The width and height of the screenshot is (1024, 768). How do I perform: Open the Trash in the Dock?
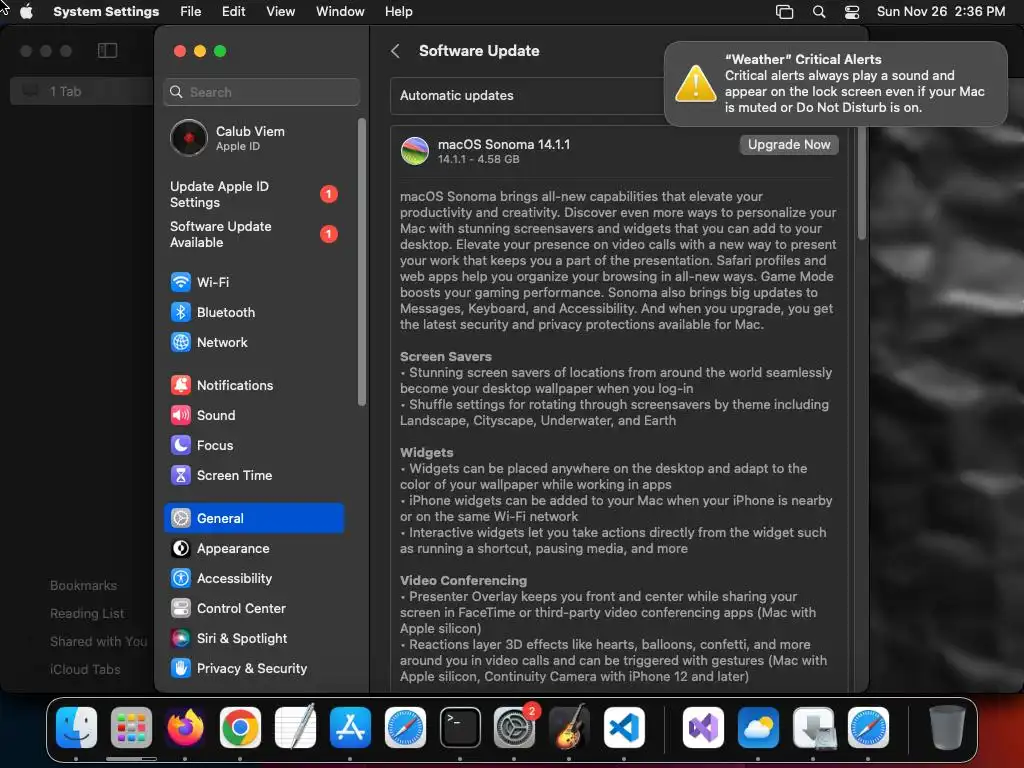click(947, 728)
